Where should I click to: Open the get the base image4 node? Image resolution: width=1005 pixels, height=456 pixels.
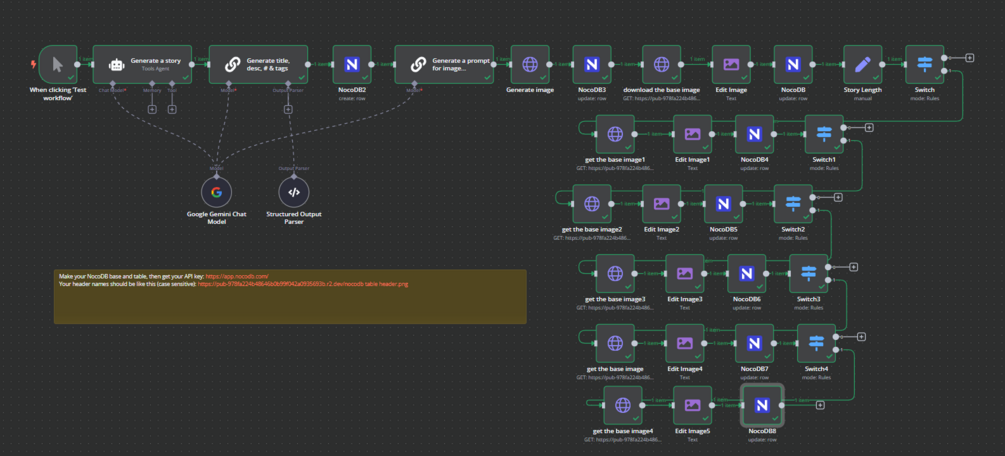point(623,405)
